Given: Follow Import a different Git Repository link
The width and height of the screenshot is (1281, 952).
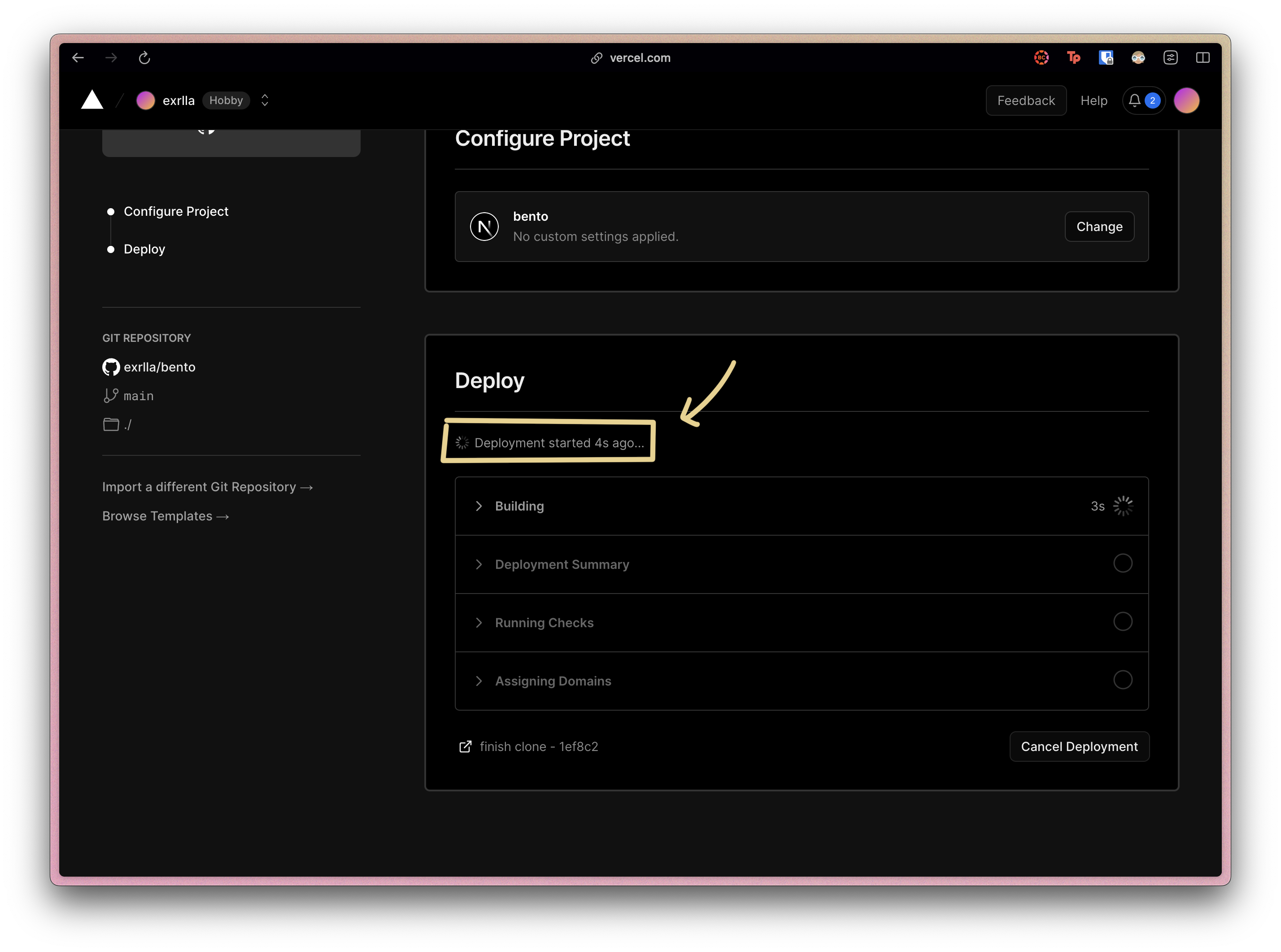Looking at the screenshot, I should tap(207, 487).
